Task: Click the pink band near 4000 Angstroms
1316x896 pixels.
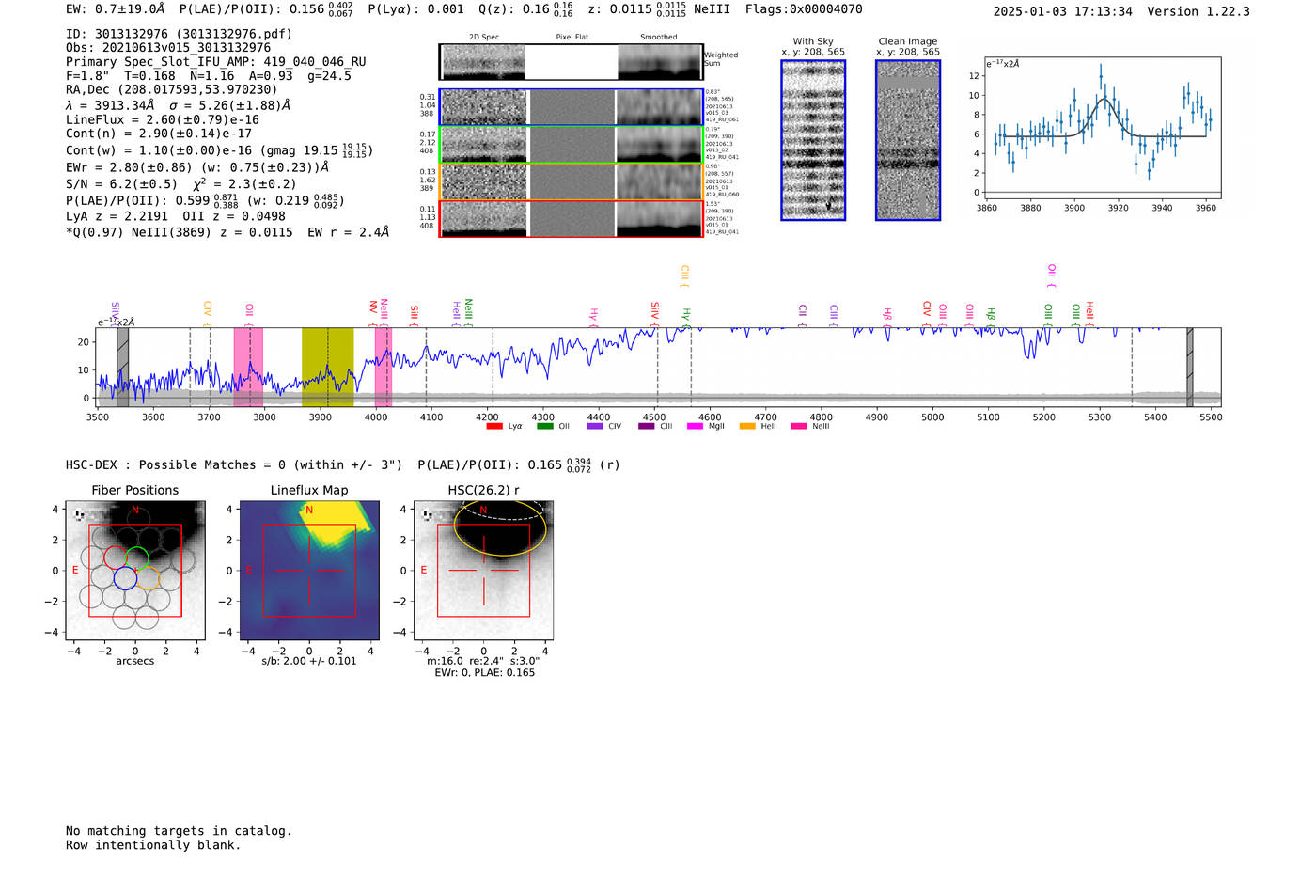Action: (383, 367)
